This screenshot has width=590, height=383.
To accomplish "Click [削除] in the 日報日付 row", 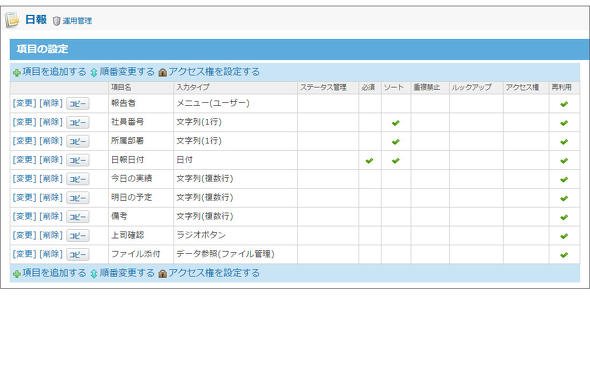I will [51, 160].
